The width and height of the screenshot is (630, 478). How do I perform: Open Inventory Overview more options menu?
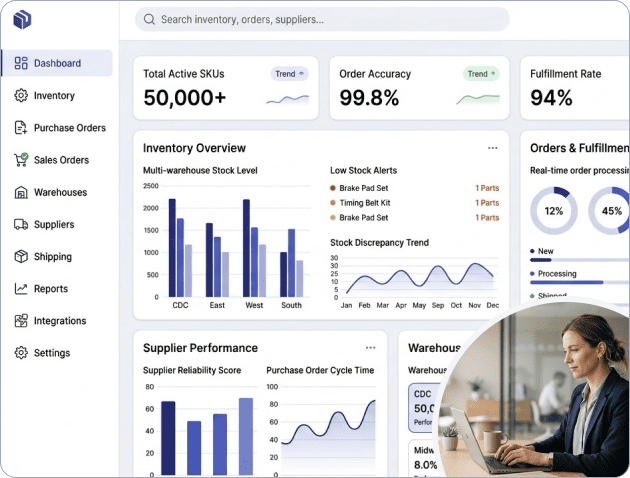coord(493,148)
